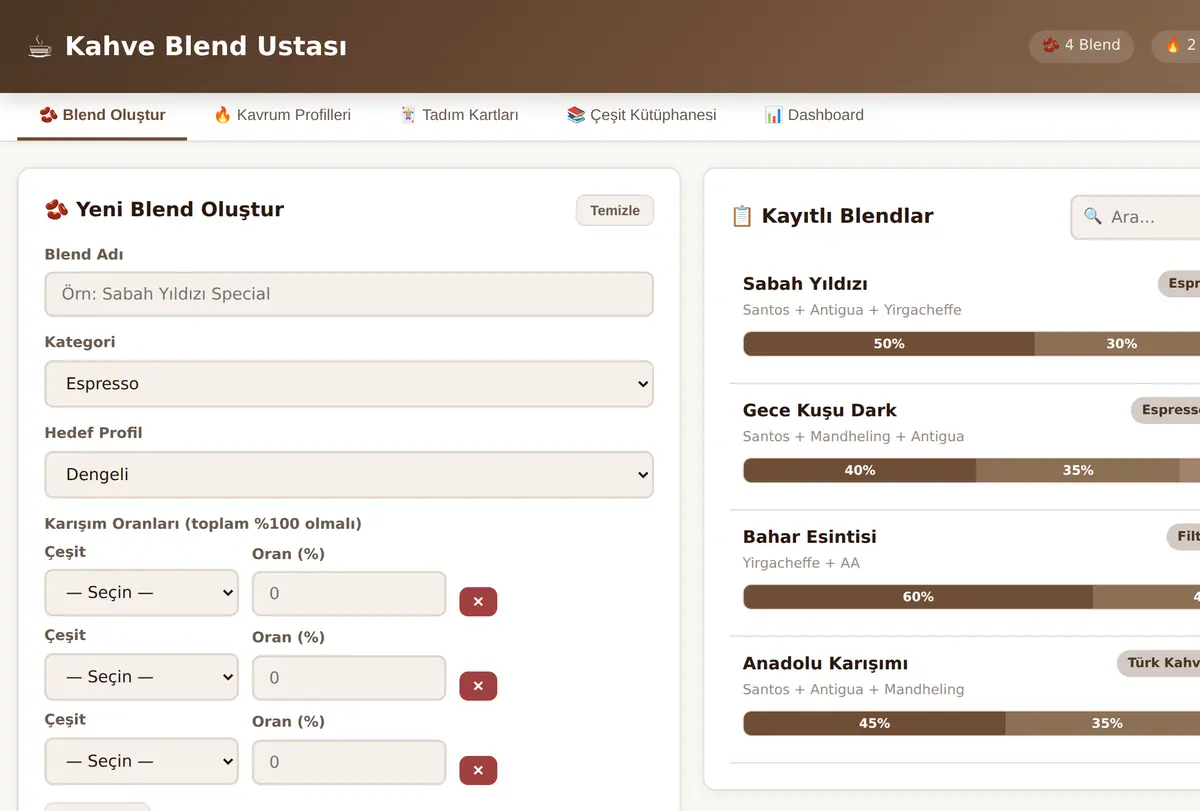Viewport: 1200px width, 811px height.
Task: Click the clipboard icon beside Kayıtlı Blendlar
Action: pyautogui.click(x=742, y=216)
